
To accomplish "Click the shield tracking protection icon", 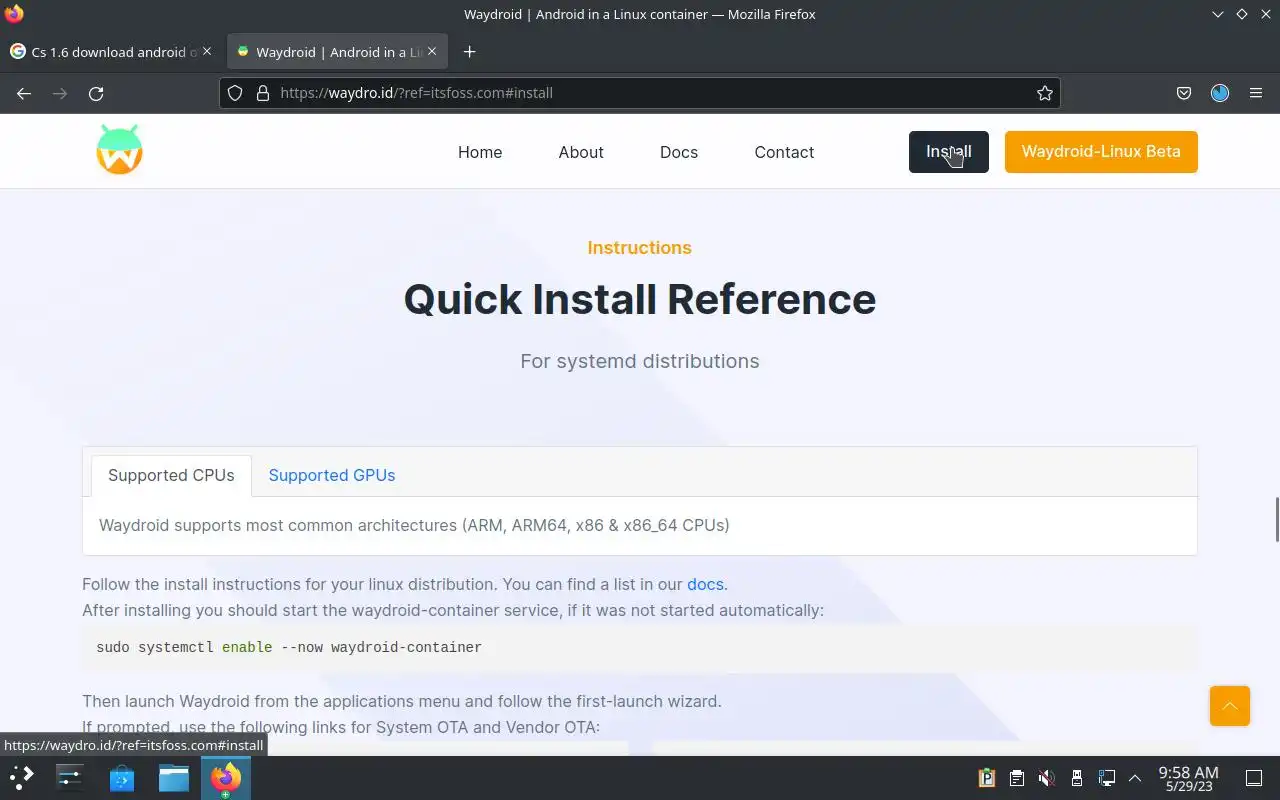I will 235,93.
